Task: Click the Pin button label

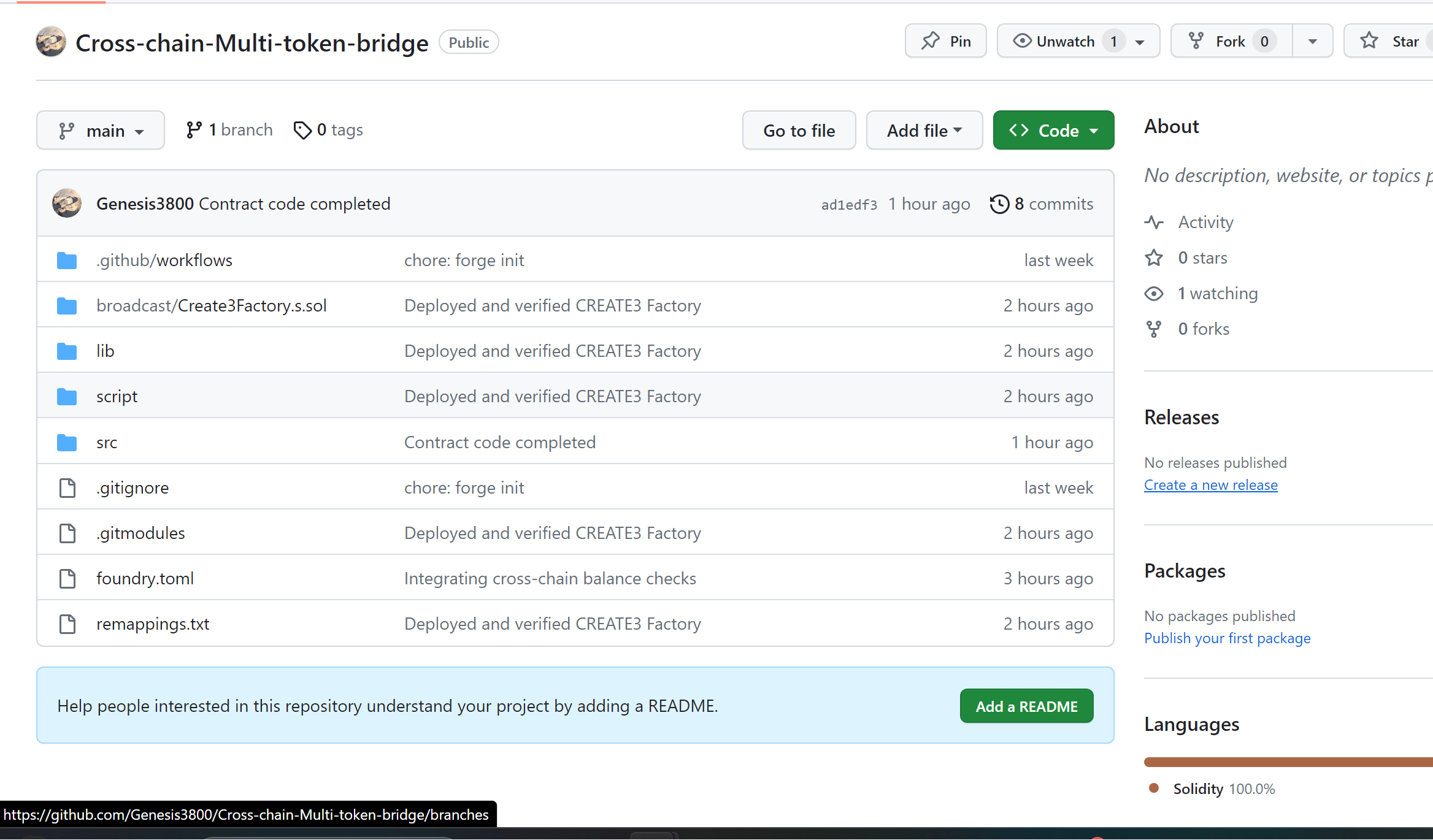Action: [961, 41]
